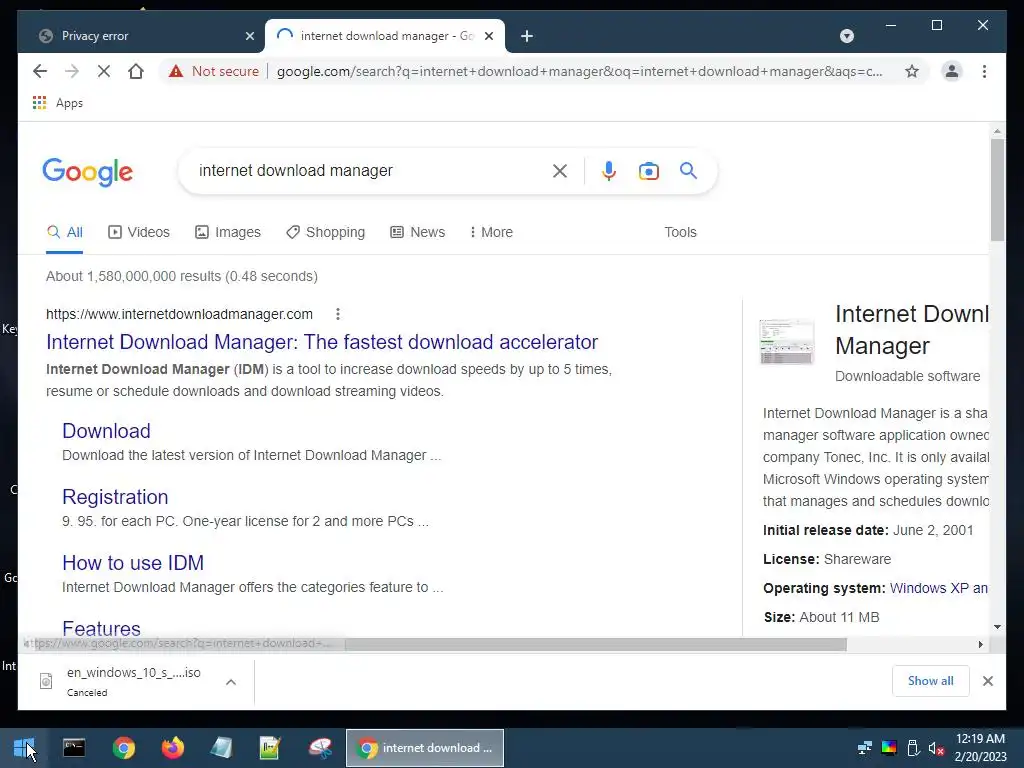
Task: Select the All search tab
Action: (x=65, y=232)
